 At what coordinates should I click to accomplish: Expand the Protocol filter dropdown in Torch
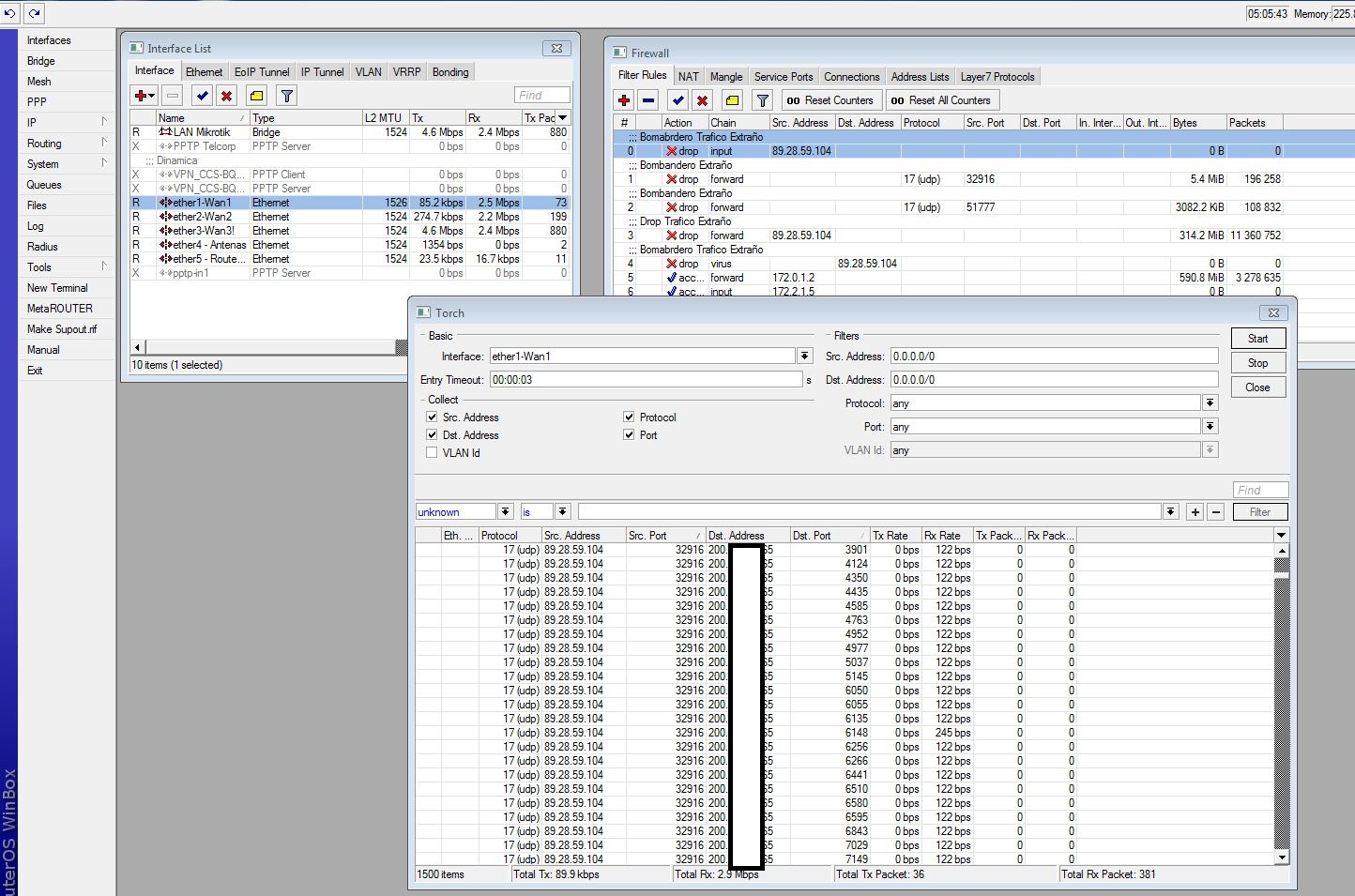1210,403
